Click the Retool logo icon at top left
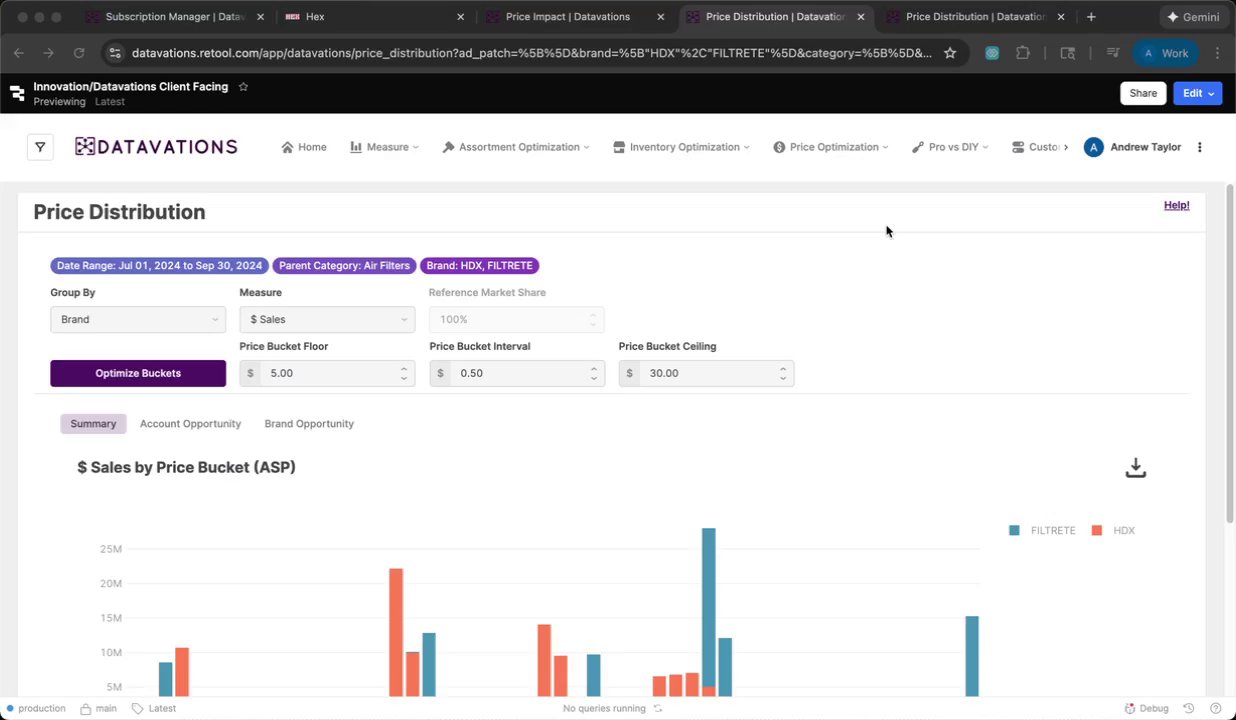This screenshot has width=1236, height=720. click(17, 93)
